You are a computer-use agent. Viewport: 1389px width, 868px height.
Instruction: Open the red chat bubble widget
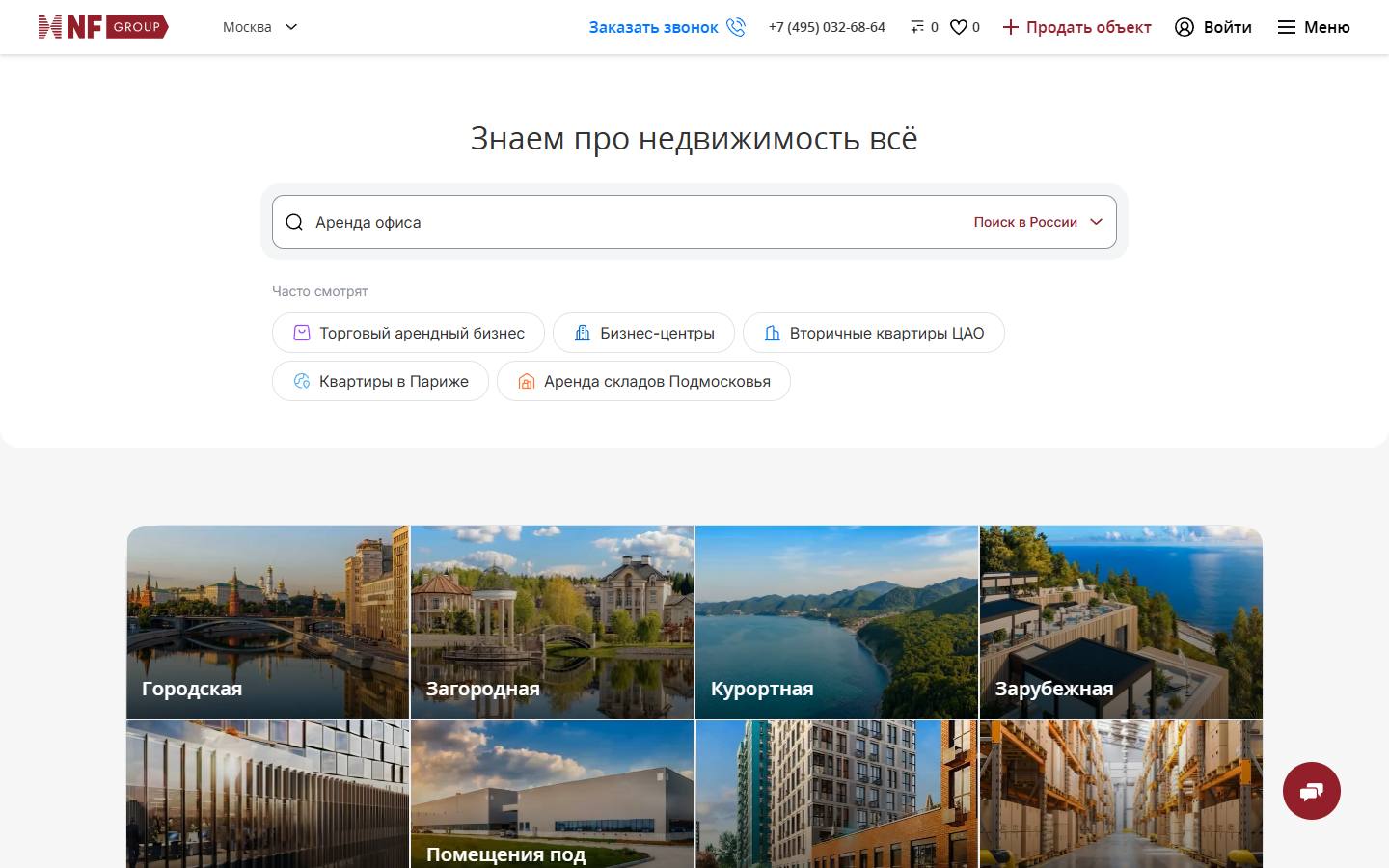tap(1312, 791)
